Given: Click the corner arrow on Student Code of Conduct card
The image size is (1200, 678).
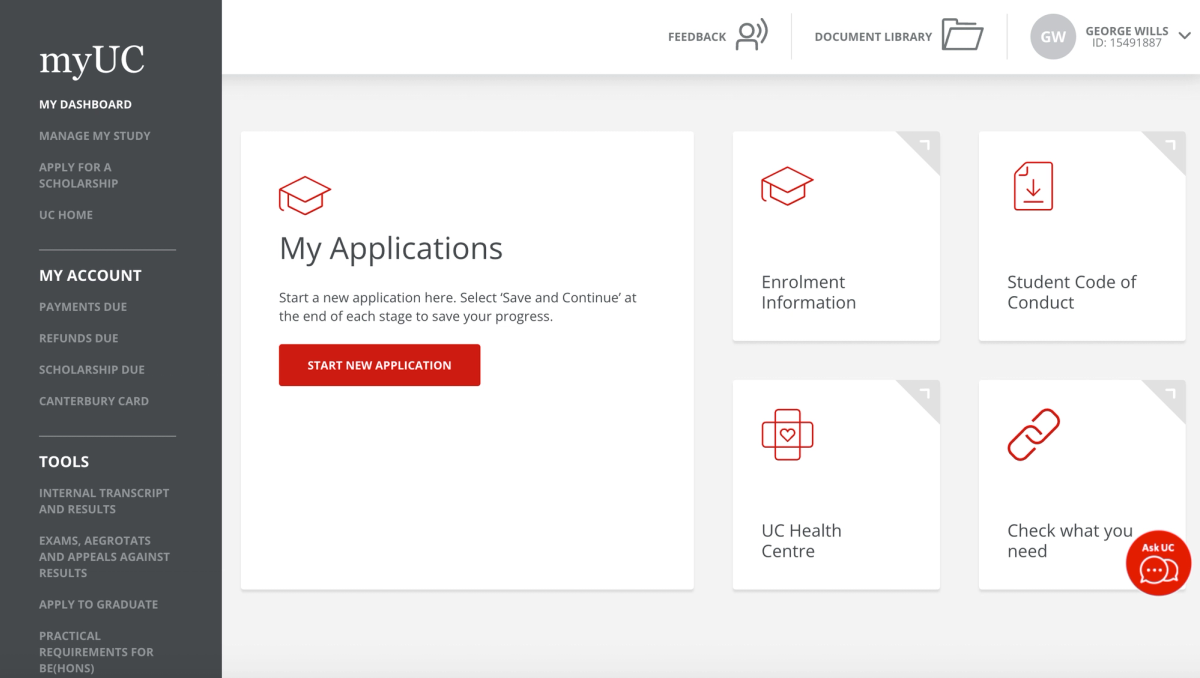Looking at the screenshot, I should (1170, 146).
